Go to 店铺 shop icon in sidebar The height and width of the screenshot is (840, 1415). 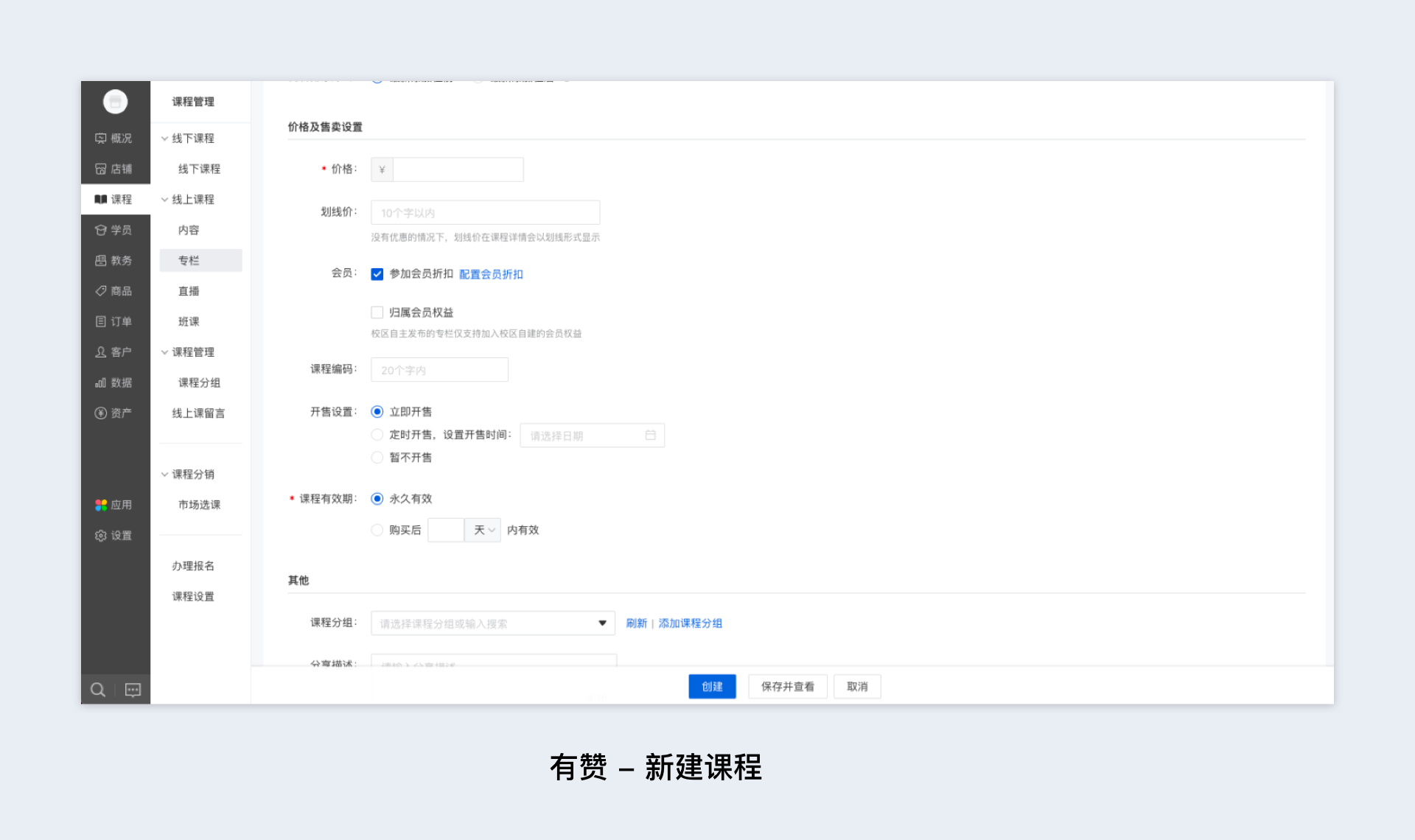pyautogui.click(x=101, y=169)
